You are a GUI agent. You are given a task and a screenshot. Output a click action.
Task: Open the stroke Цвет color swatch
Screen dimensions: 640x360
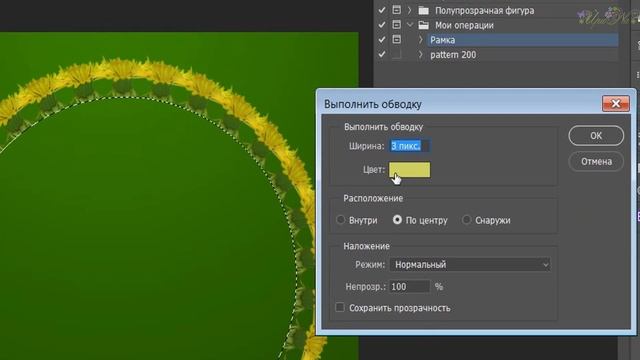[409, 170]
